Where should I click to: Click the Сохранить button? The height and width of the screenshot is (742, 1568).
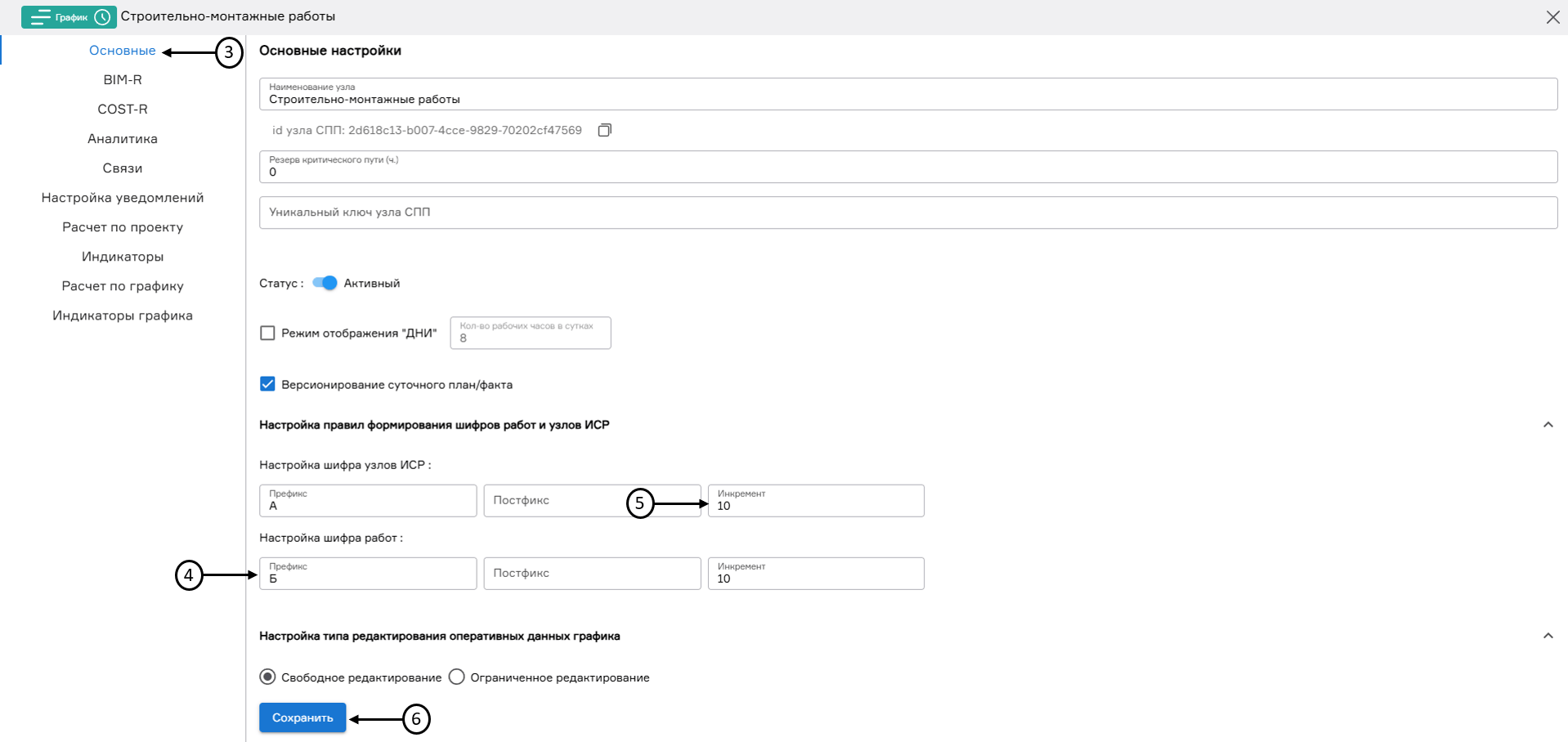(302, 717)
